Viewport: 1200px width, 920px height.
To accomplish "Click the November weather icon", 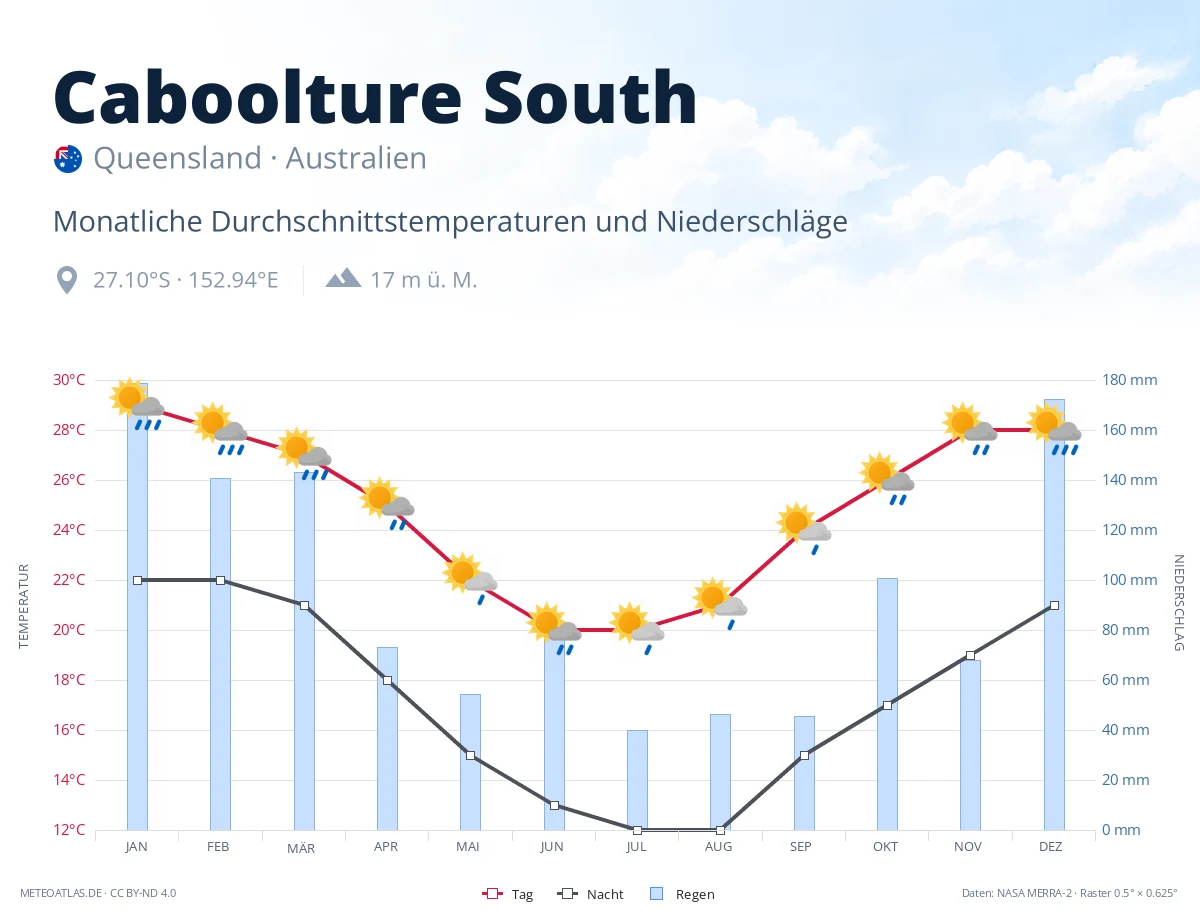I will coord(972,429).
